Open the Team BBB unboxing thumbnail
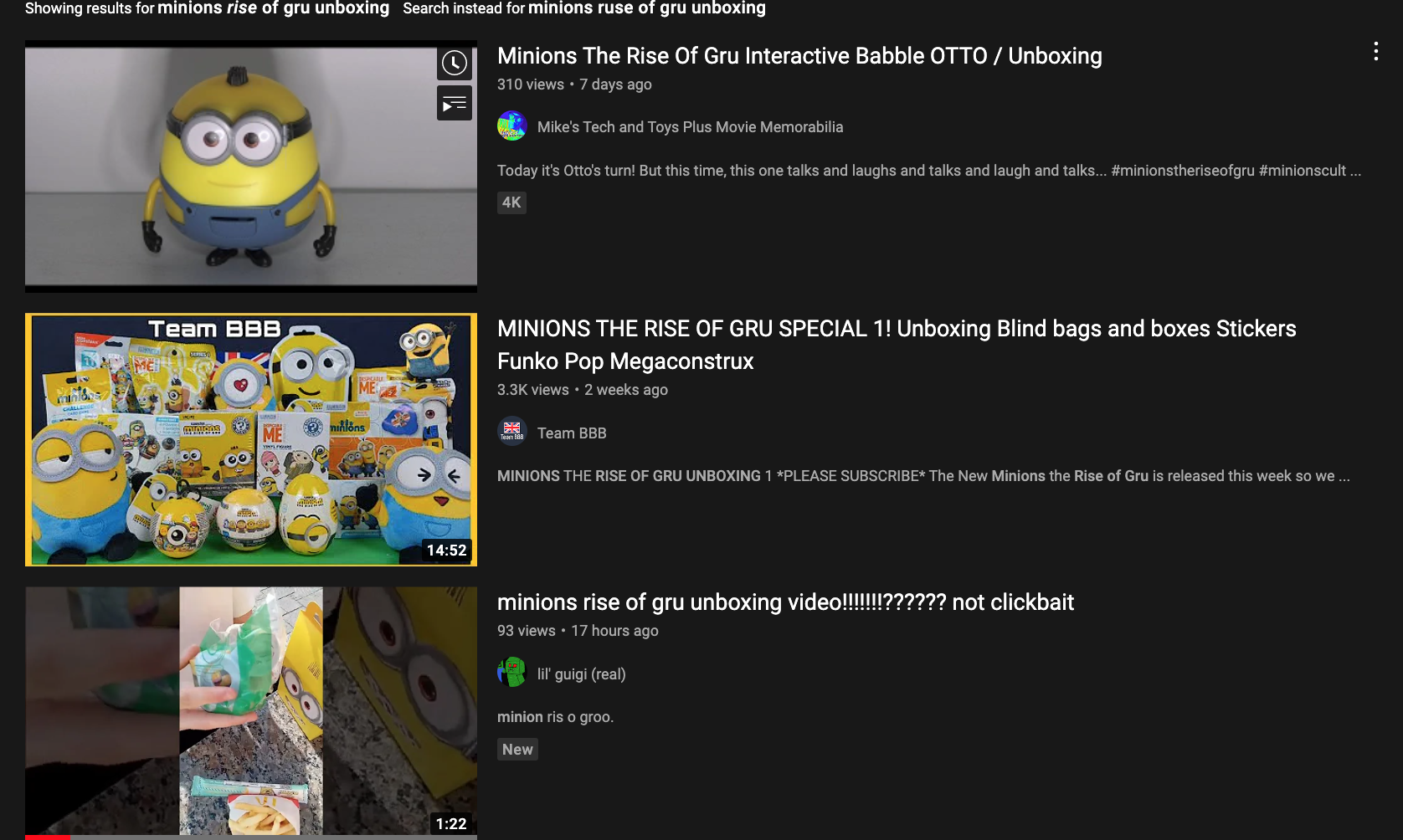 [x=251, y=440]
